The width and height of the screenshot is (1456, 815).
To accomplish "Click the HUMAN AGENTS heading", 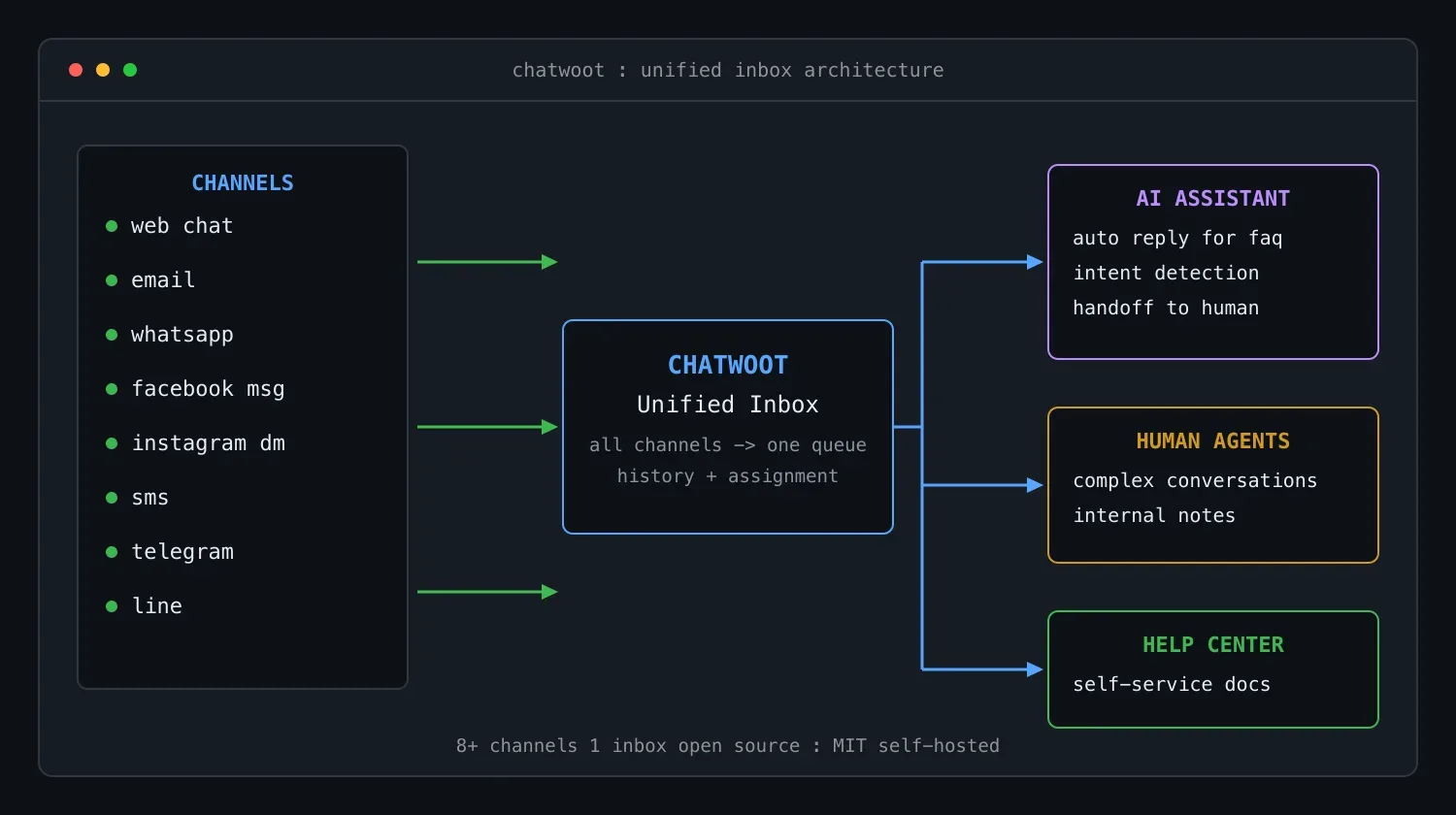I will tap(1213, 440).
